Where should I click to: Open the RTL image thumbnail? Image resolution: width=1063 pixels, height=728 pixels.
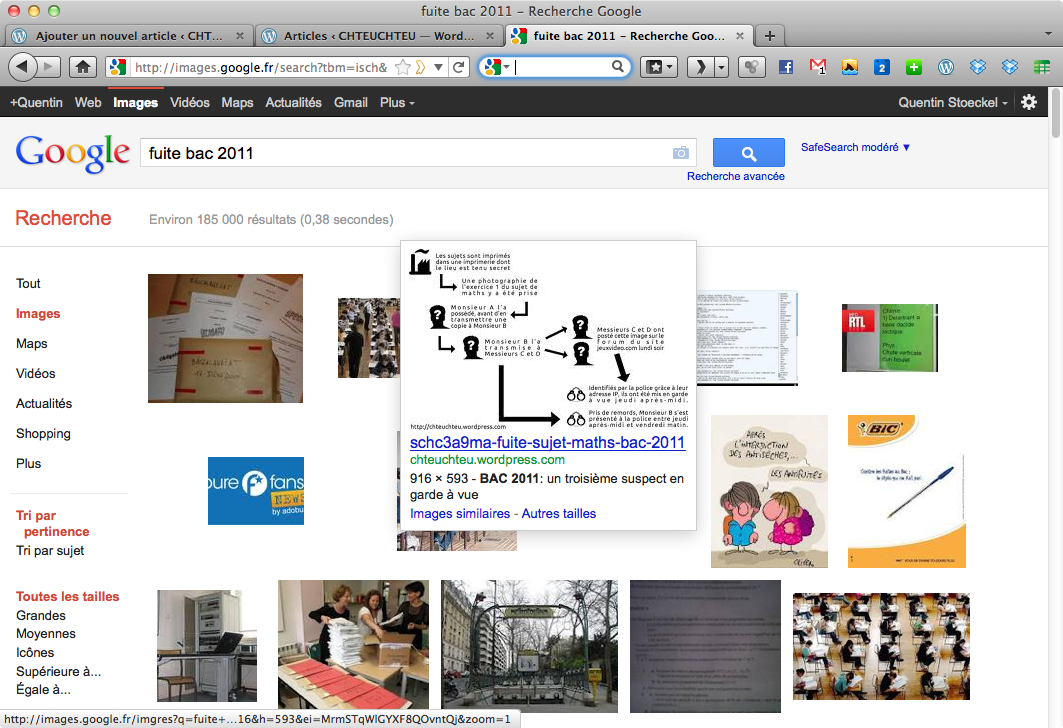889,338
